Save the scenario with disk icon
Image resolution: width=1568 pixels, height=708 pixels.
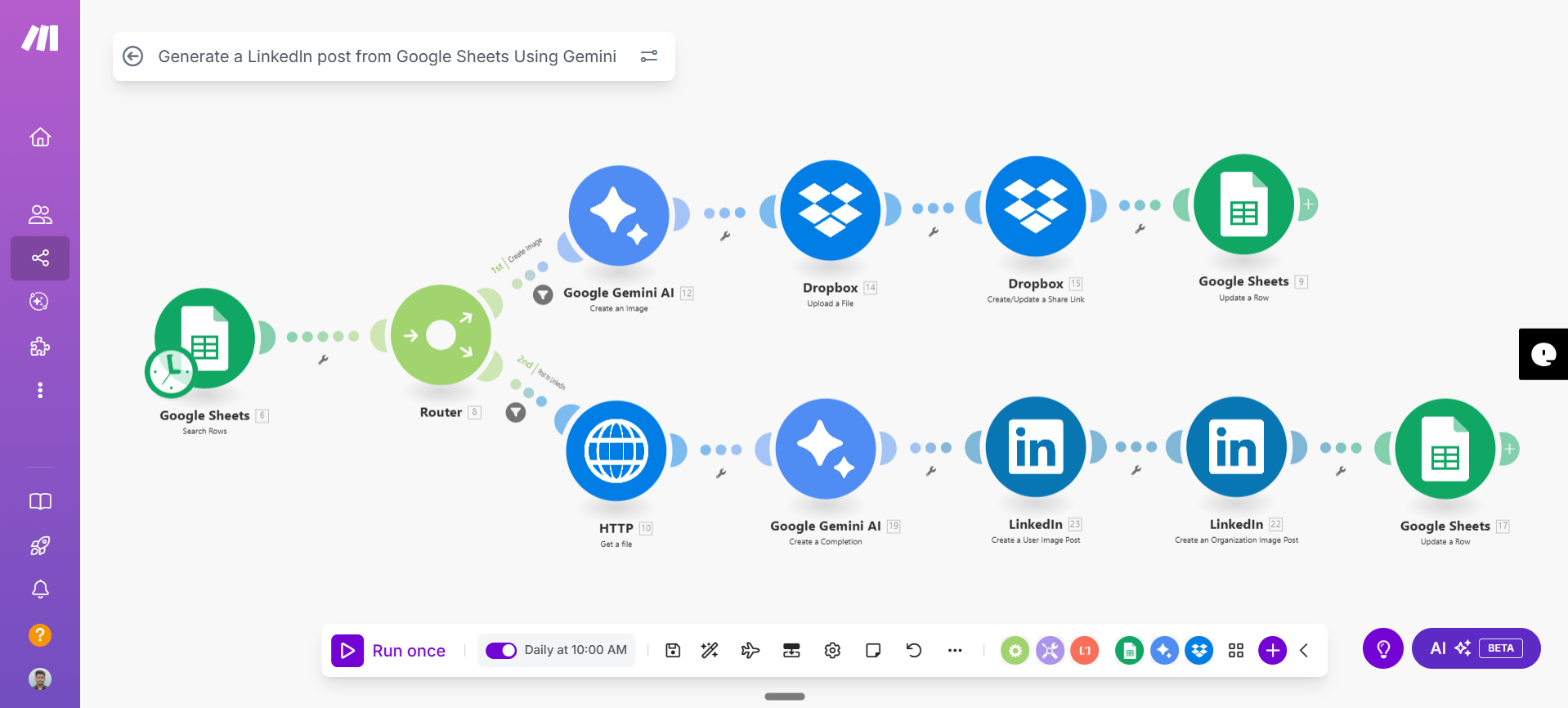point(673,651)
